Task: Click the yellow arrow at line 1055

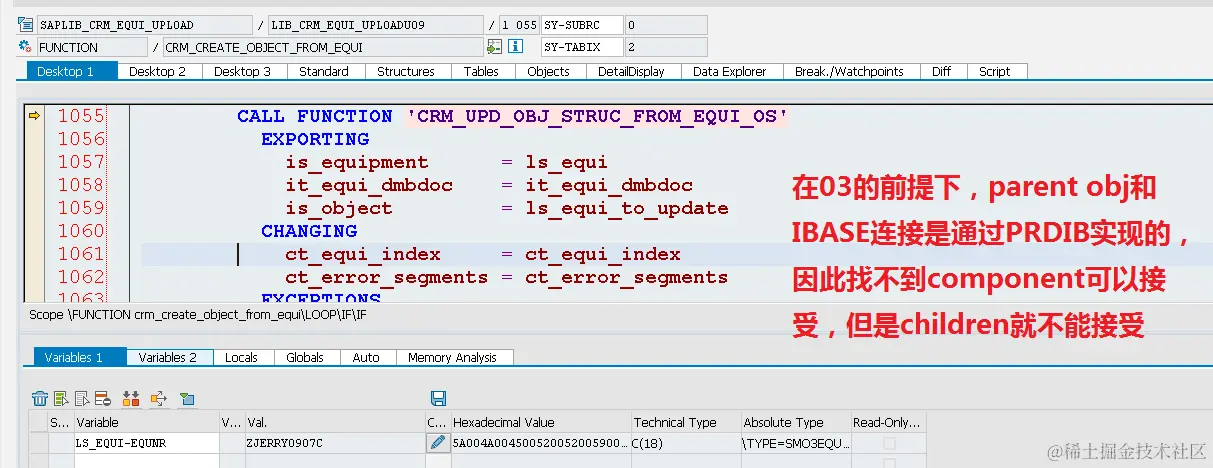Action: pyautogui.click(x=34, y=116)
